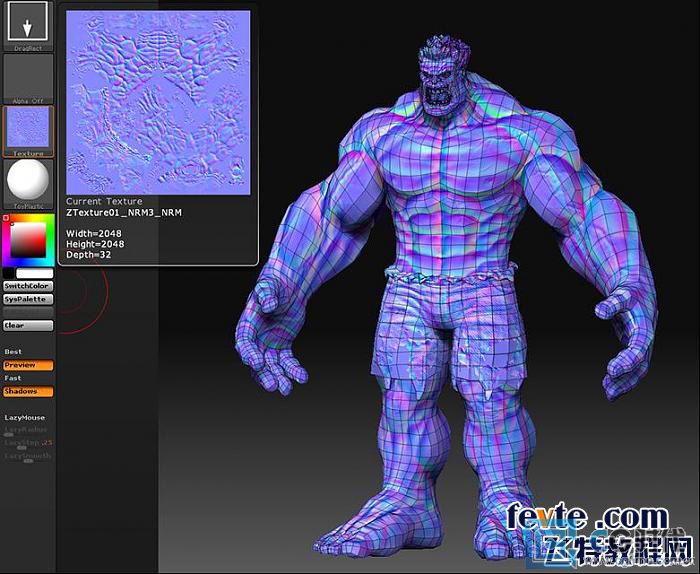Select the white main color swatch
This screenshot has width=700, height=574.
pos(34,273)
